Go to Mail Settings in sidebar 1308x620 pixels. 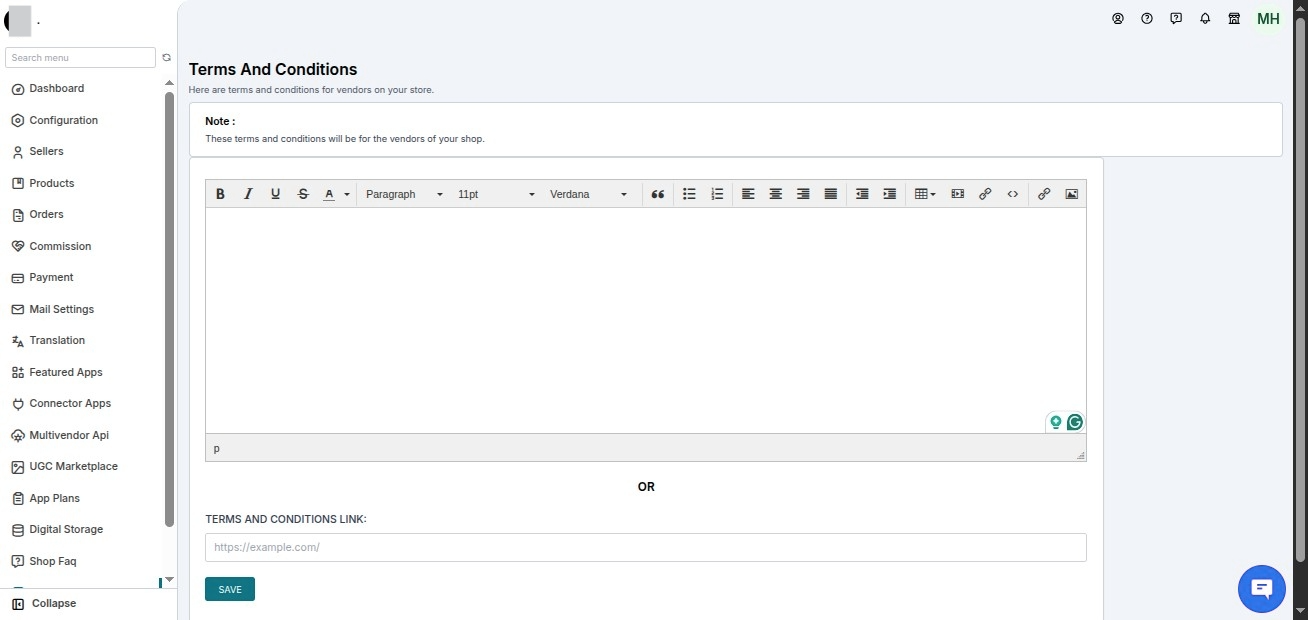tap(61, 309)
